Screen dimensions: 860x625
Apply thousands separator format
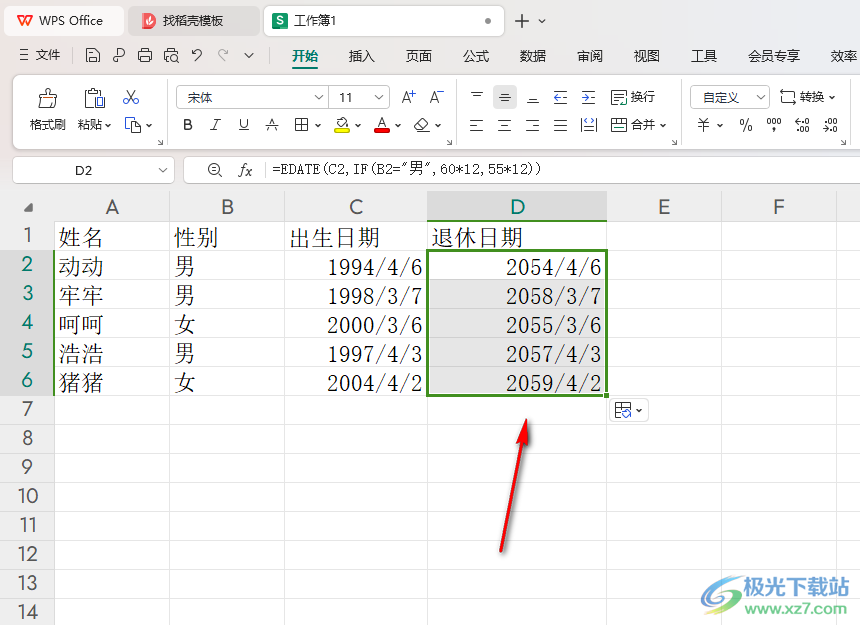[x=774, y=126]
